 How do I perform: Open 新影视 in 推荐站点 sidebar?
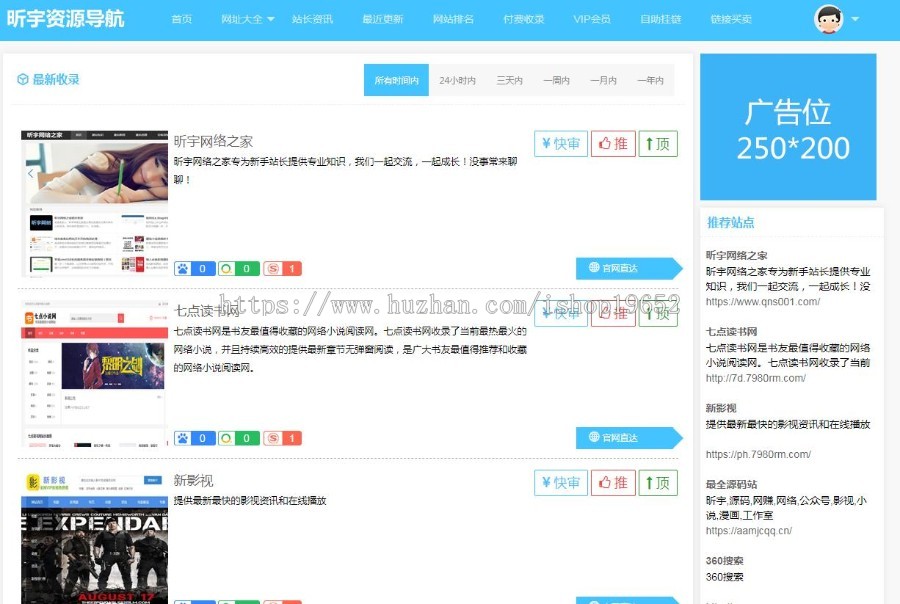click(x=721, y=408)
